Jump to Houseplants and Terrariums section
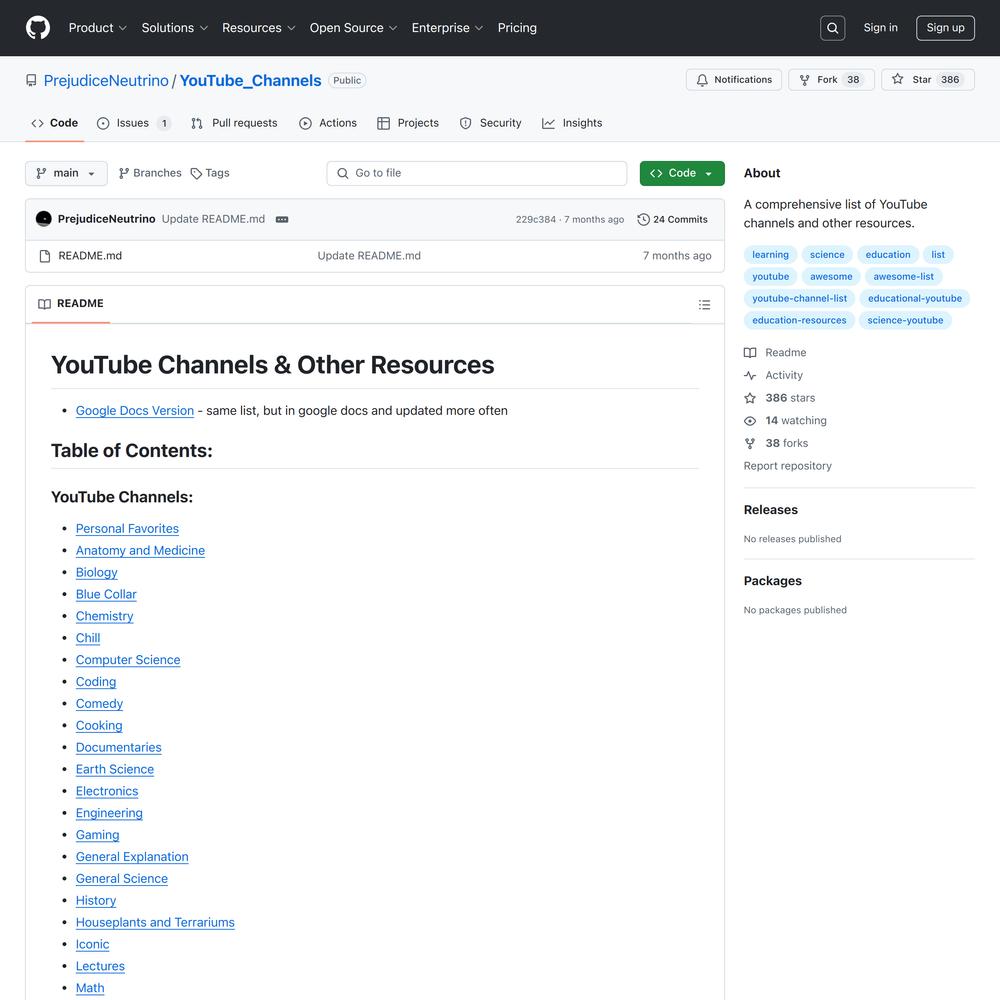This screenshot has width=1000, height=1000. point(155,923)
